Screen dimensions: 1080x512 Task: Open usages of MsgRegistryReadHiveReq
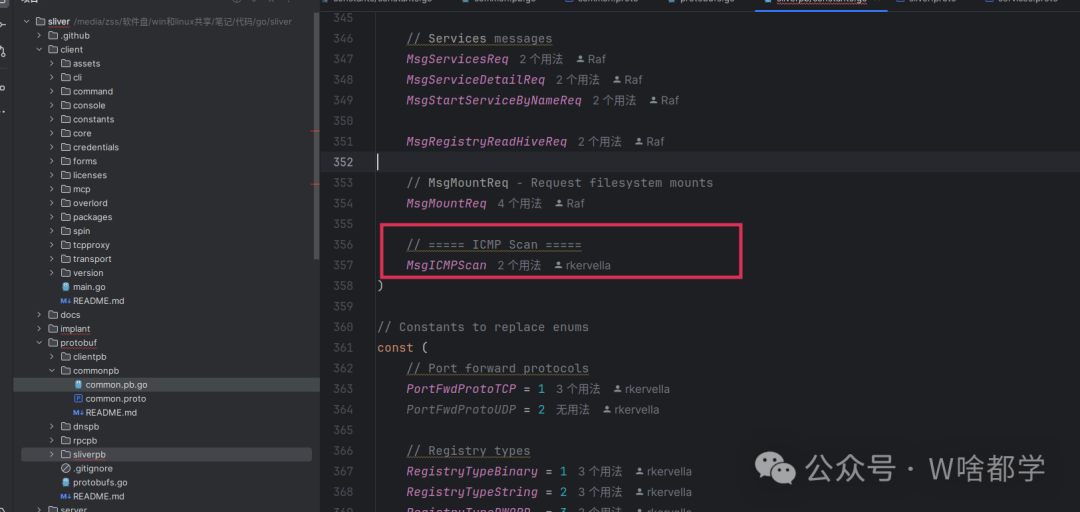pyautogui.click(x=599, y=142)
